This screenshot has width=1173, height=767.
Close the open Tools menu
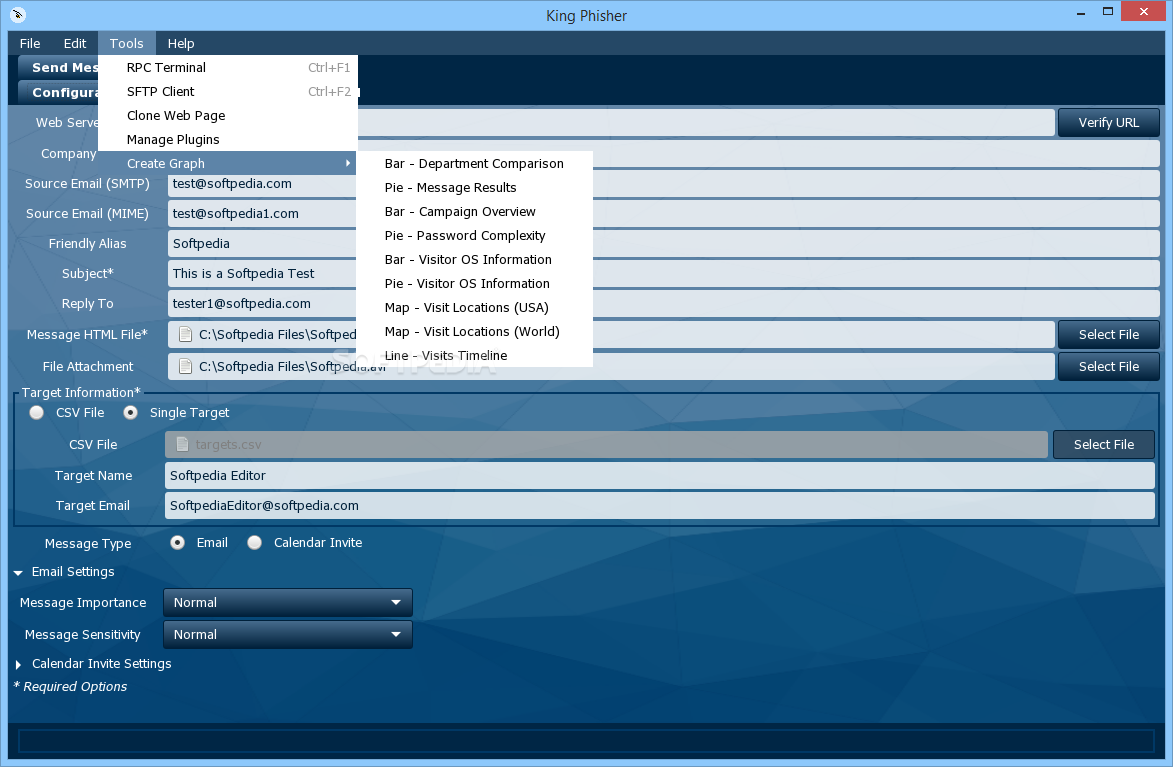(x=126, y=43)
